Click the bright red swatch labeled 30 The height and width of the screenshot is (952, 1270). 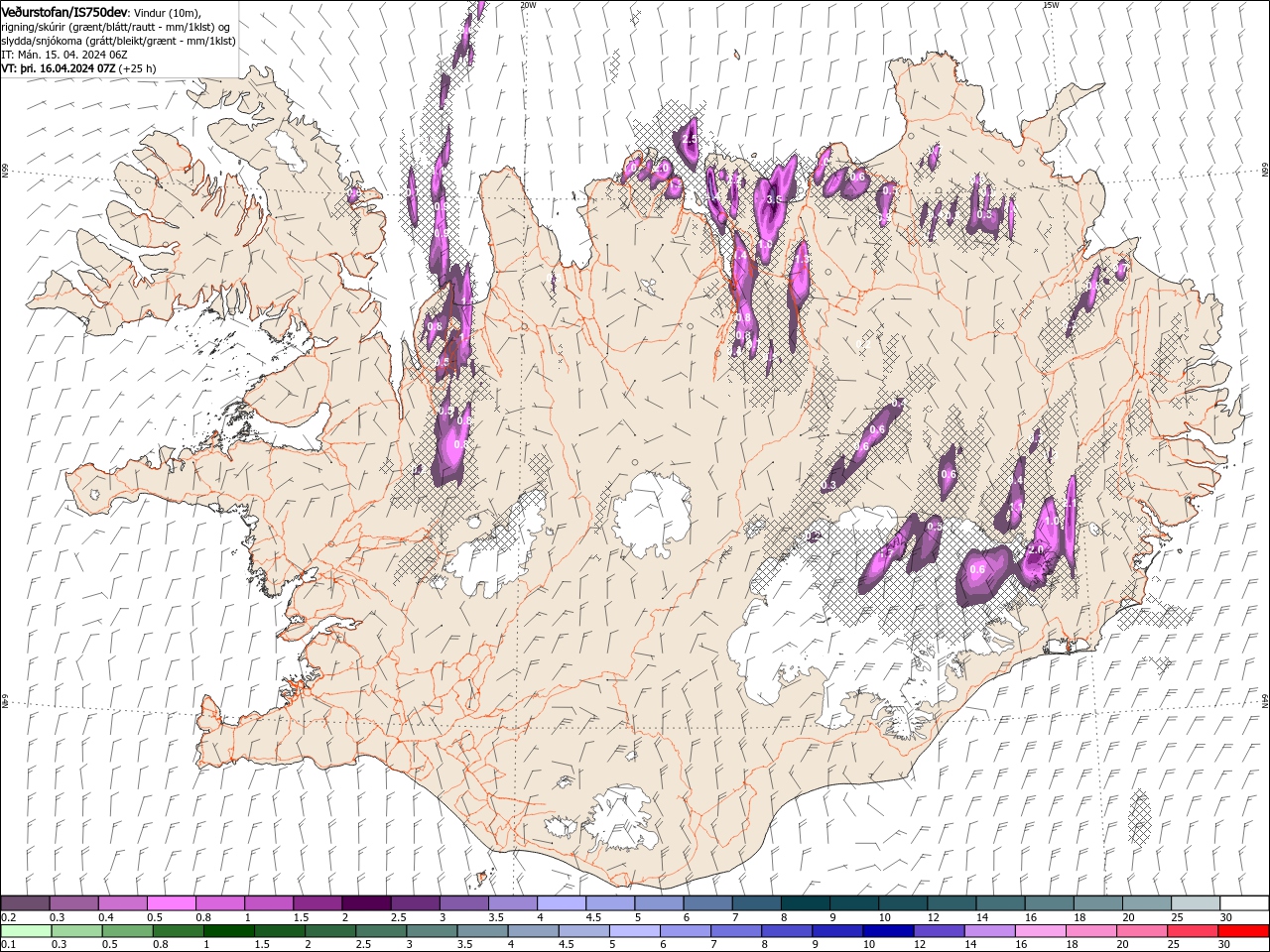[1244, 931]
